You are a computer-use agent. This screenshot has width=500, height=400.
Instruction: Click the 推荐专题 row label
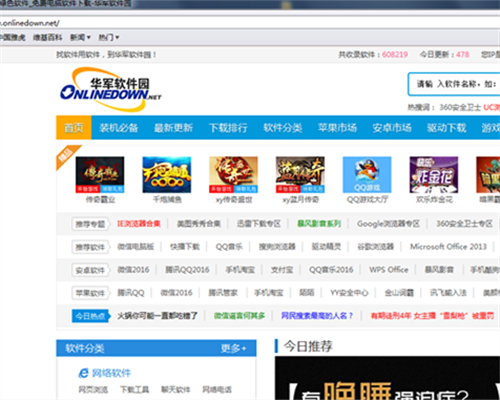coord(90,224)
